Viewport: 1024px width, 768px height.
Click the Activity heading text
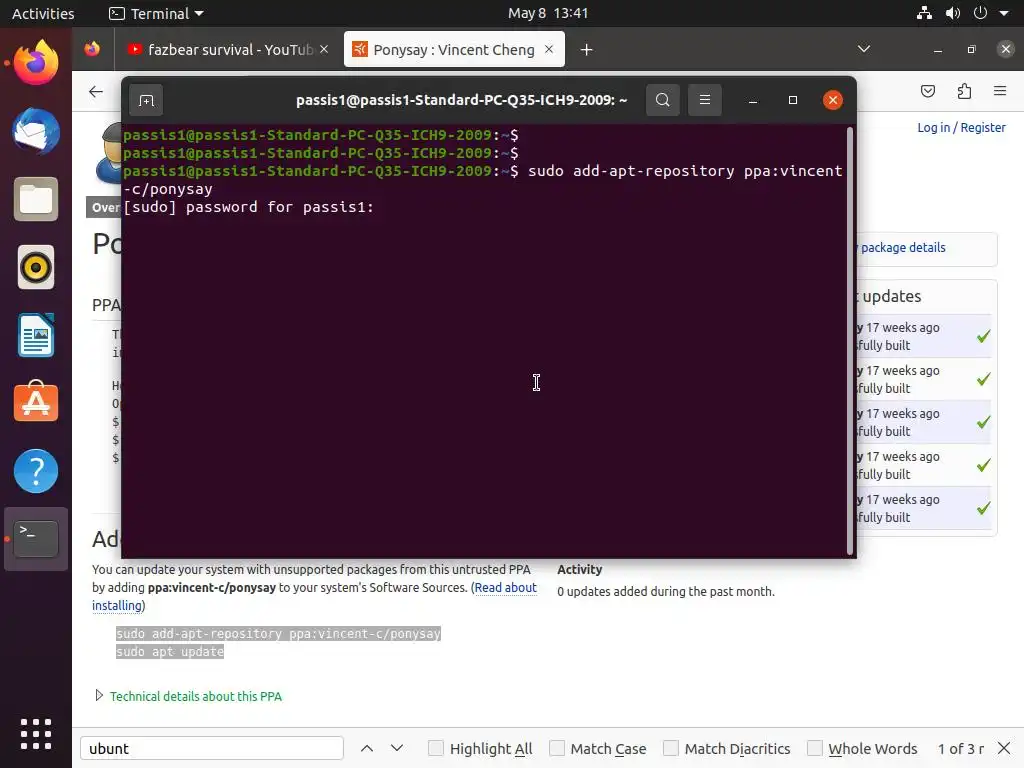(x=579, y=569)
